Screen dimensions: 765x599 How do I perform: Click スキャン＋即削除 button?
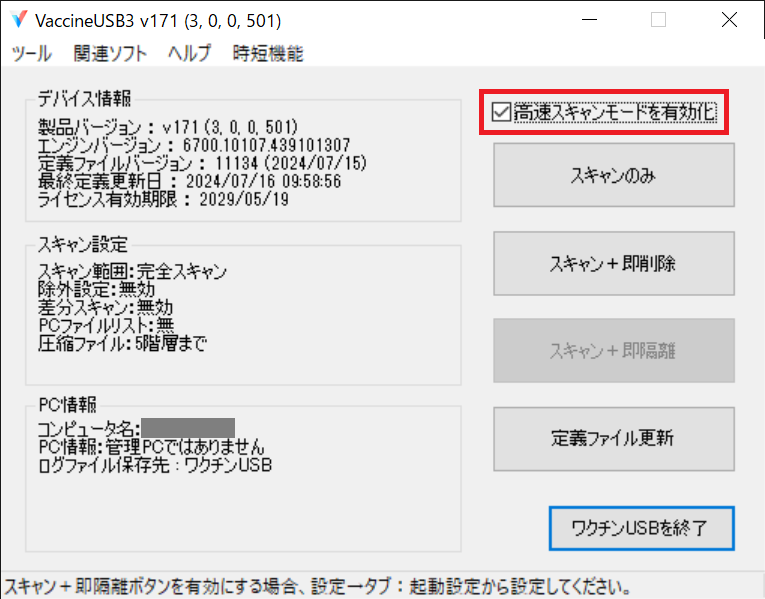[x=614, y=263]
